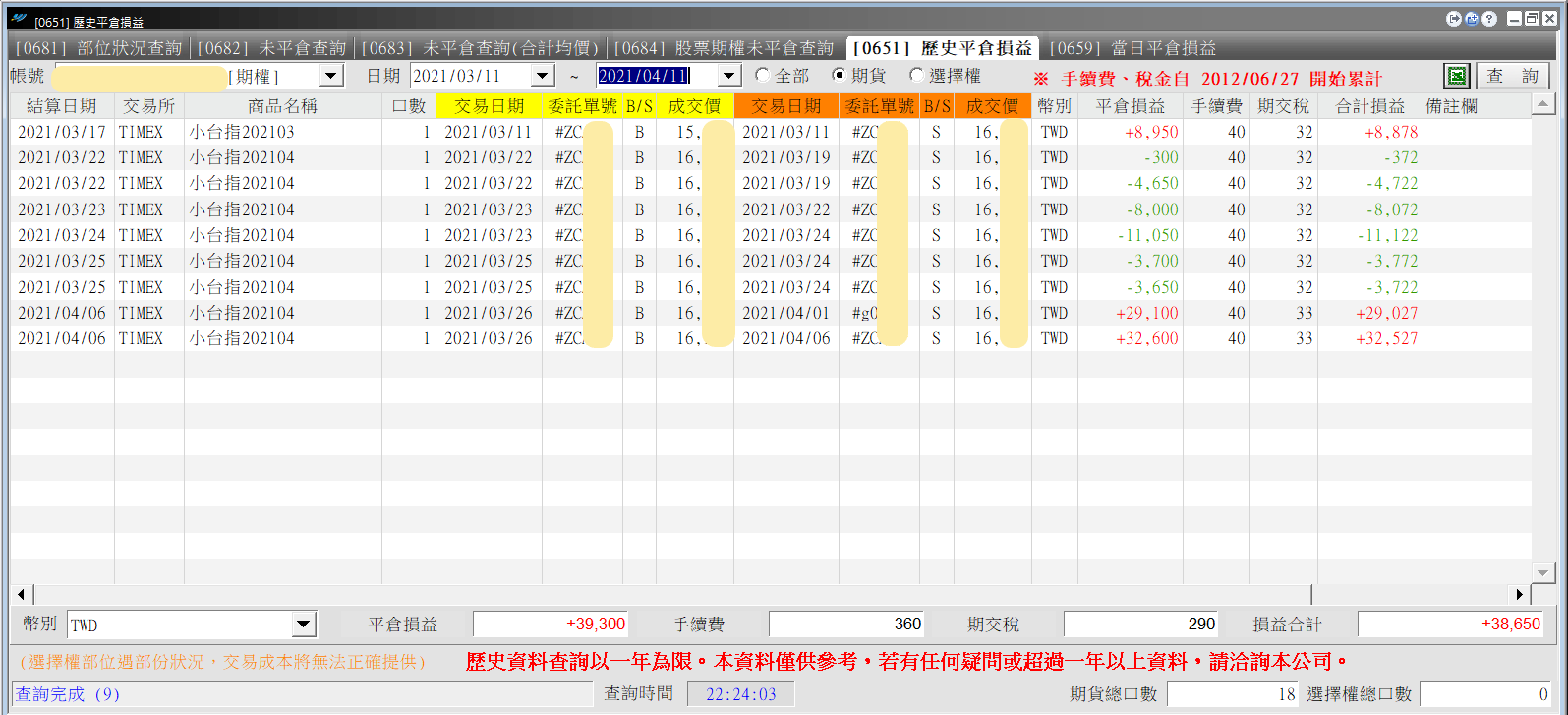This screenshot has width=1568, height=715.
Task: Click the table's scroll down arrow
Action: pyautogui.click(x=1542, y=572)
